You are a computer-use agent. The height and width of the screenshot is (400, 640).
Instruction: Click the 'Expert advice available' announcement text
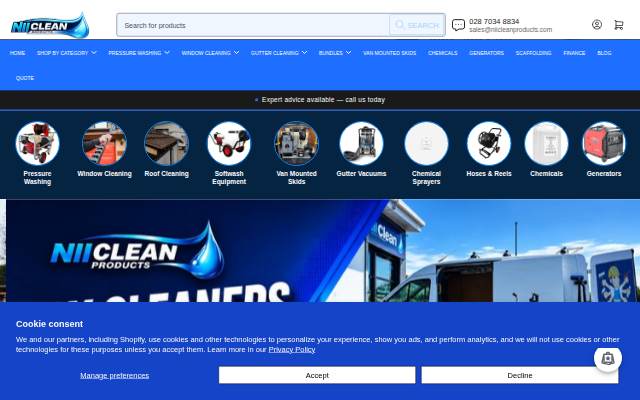click(323, 100)
